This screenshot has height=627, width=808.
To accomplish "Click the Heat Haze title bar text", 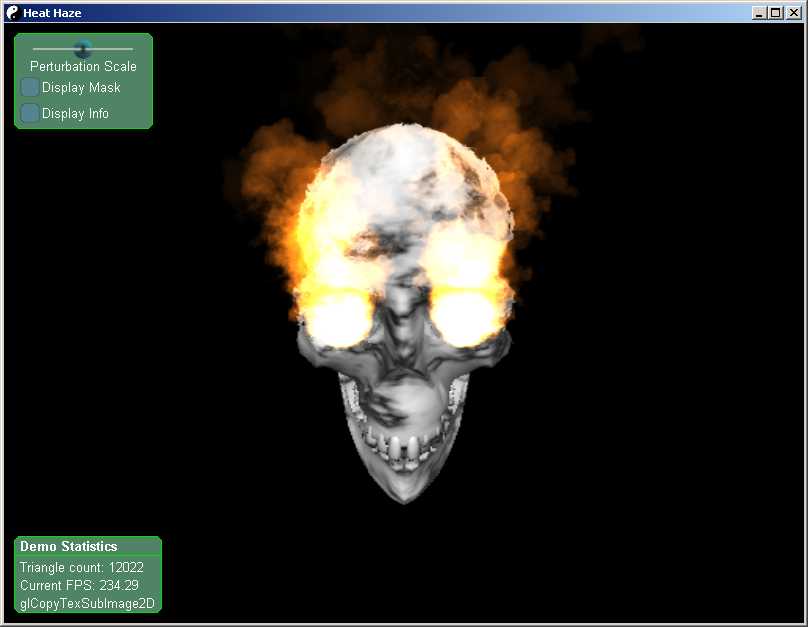I will [x=52, y=13].
